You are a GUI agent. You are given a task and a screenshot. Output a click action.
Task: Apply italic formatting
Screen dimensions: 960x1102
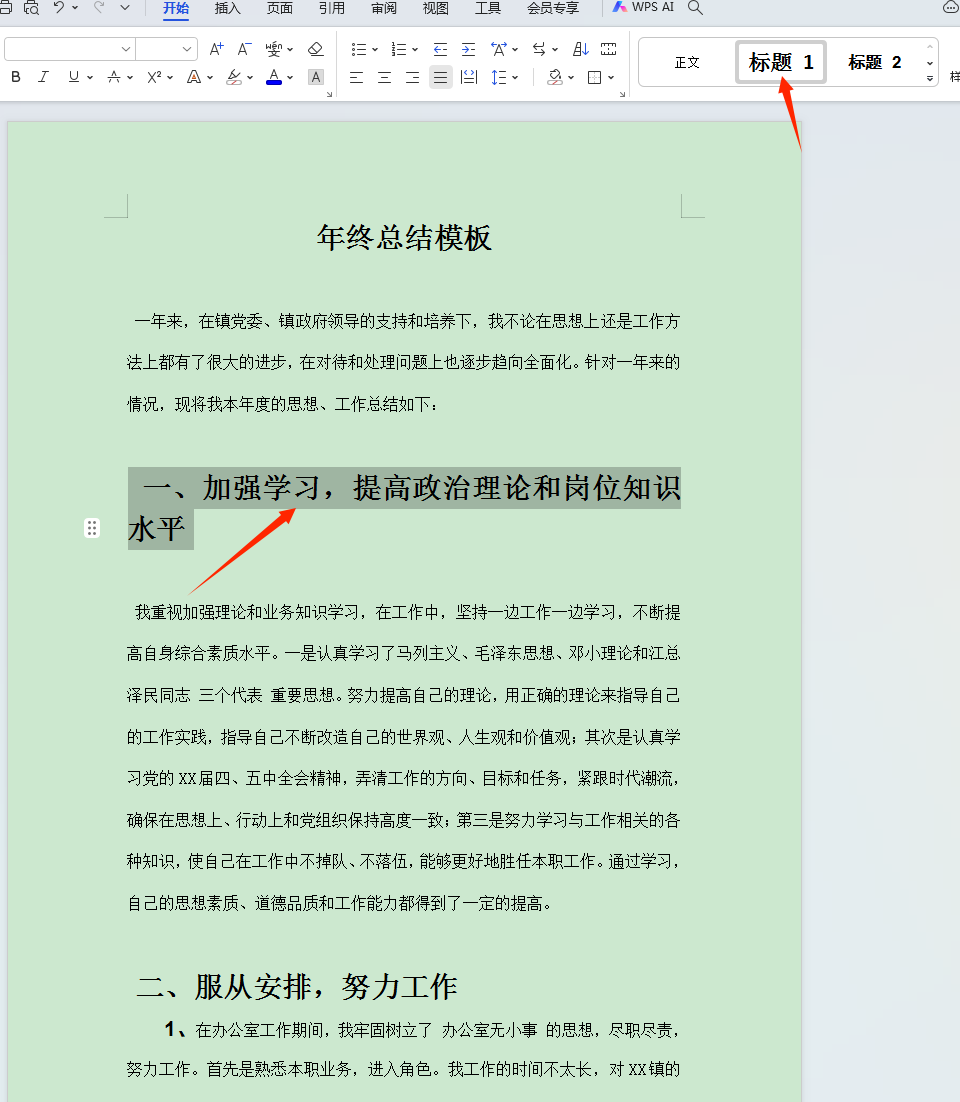coord(43,77)
